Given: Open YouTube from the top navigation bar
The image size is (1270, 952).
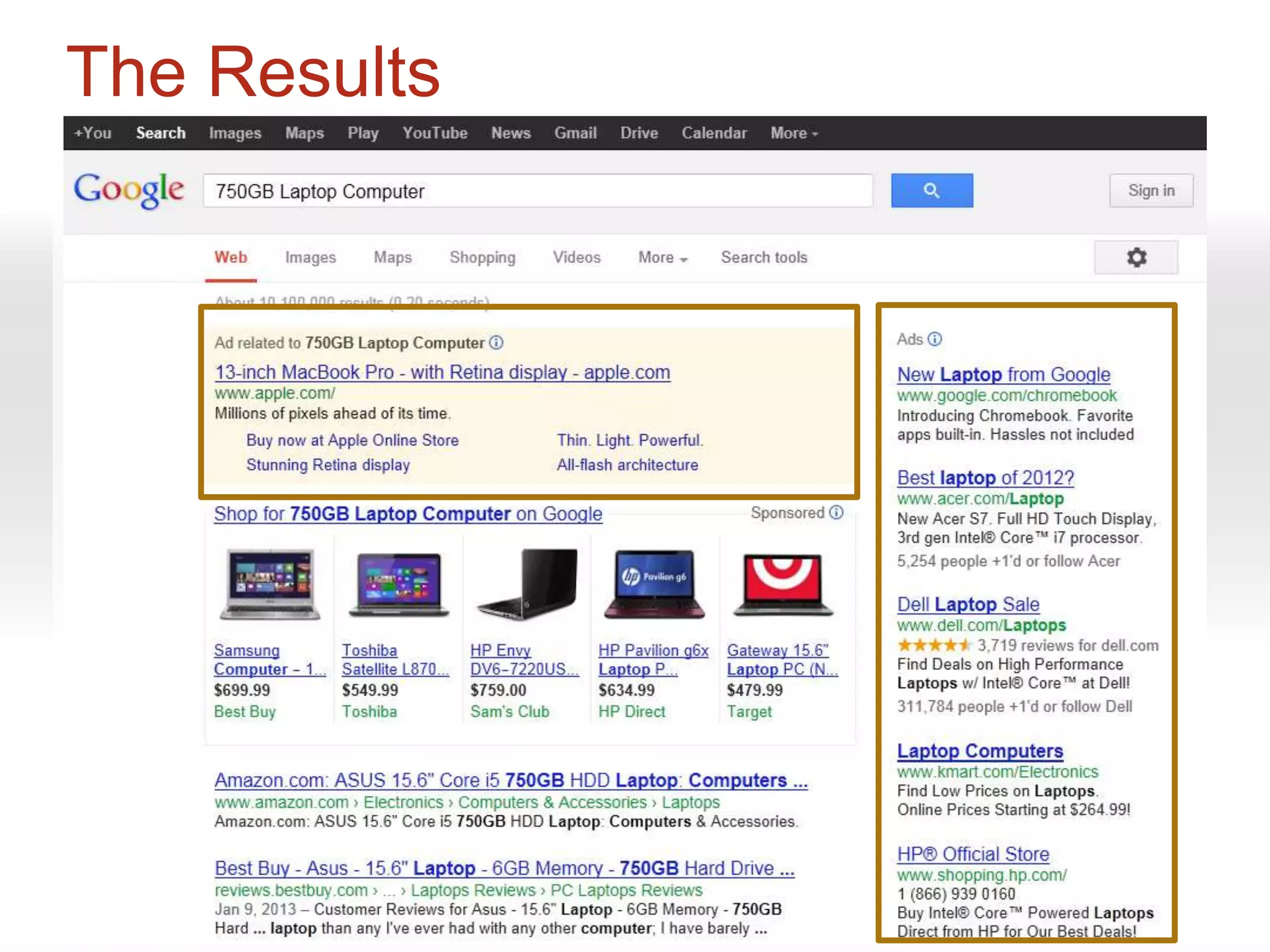Looking at the screenshot, I should 434,133.
